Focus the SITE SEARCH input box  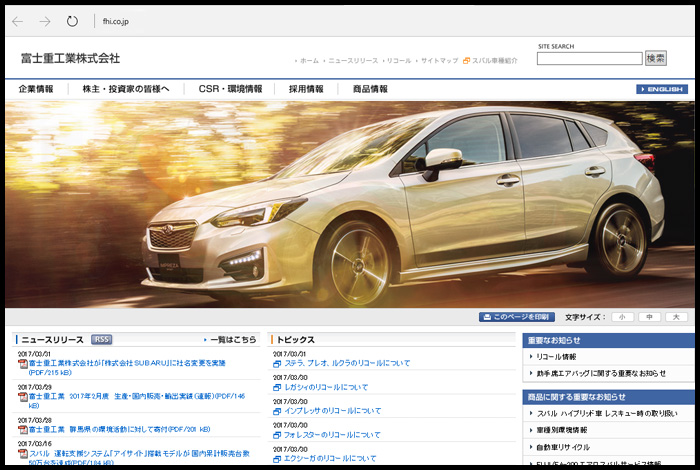point(589,58)
